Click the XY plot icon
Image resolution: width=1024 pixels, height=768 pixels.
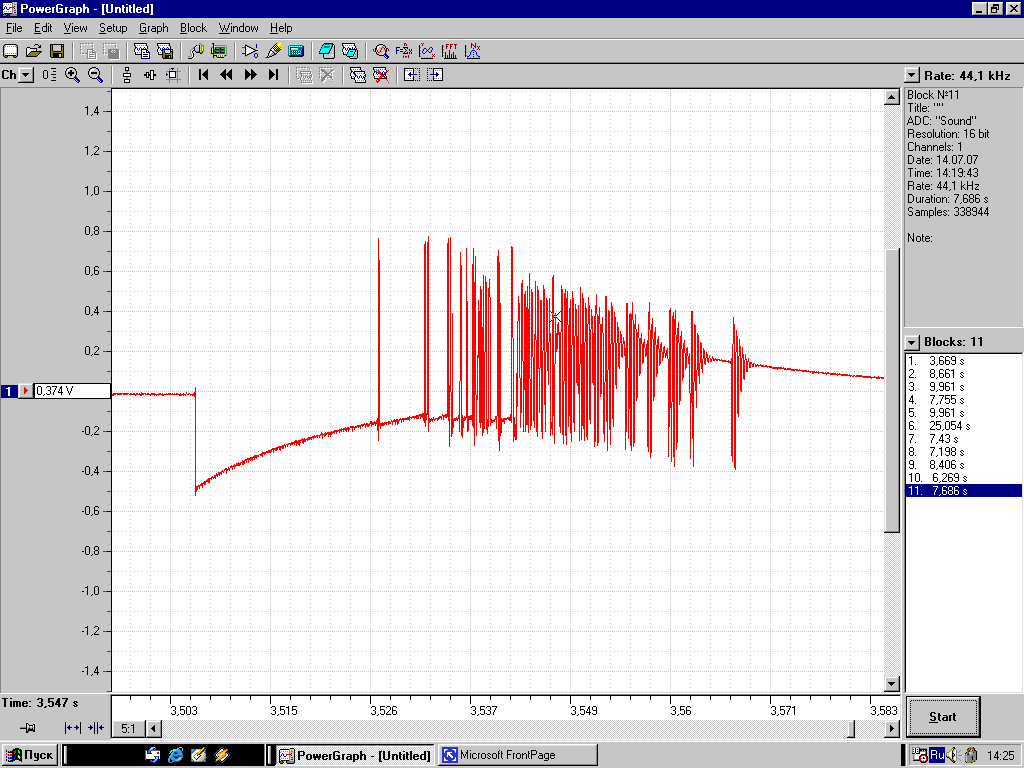tap(426, 51)
